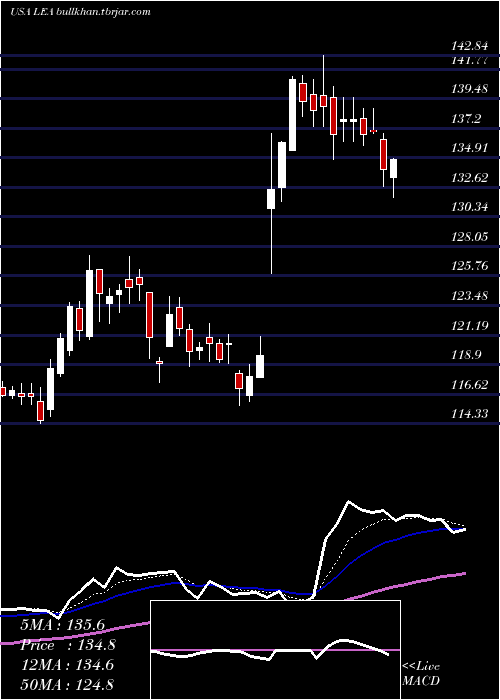Click the 'USA LEA bullkhan.tbrjar.com' watermark title
This screenshot has height=700, width=500.
point(80,12)
